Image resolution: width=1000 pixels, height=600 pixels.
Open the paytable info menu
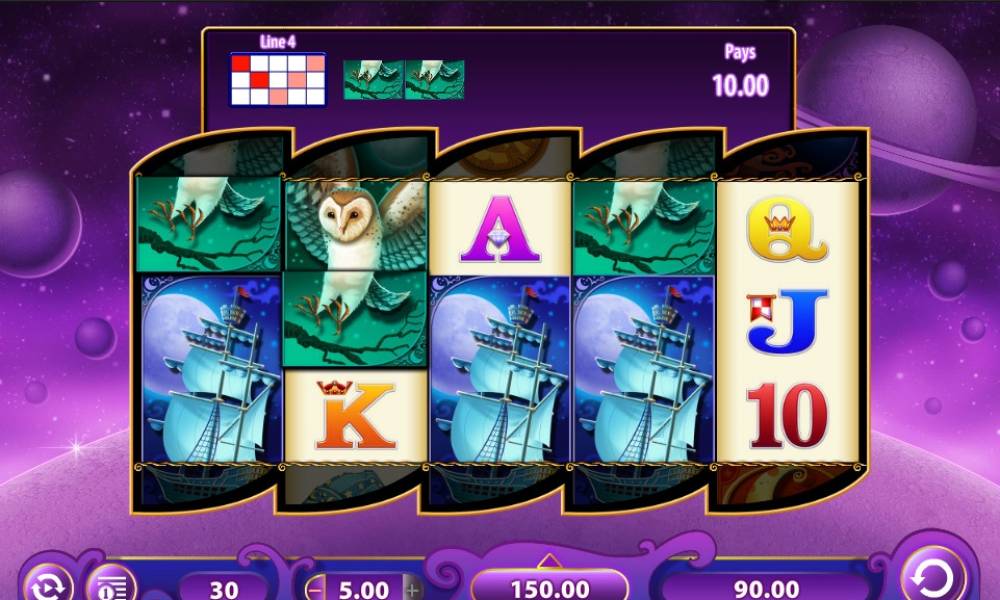click(112, 584)
